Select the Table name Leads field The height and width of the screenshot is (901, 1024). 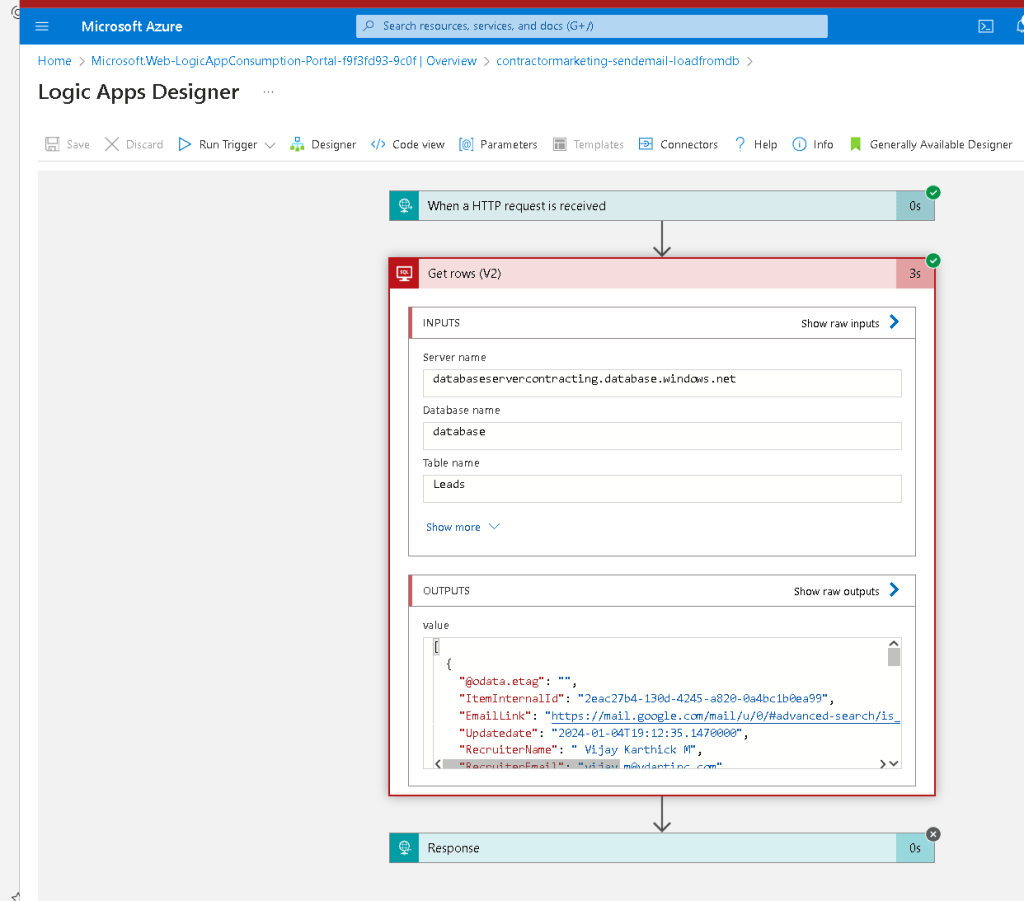pyautogui.click(x=662, y=488)
